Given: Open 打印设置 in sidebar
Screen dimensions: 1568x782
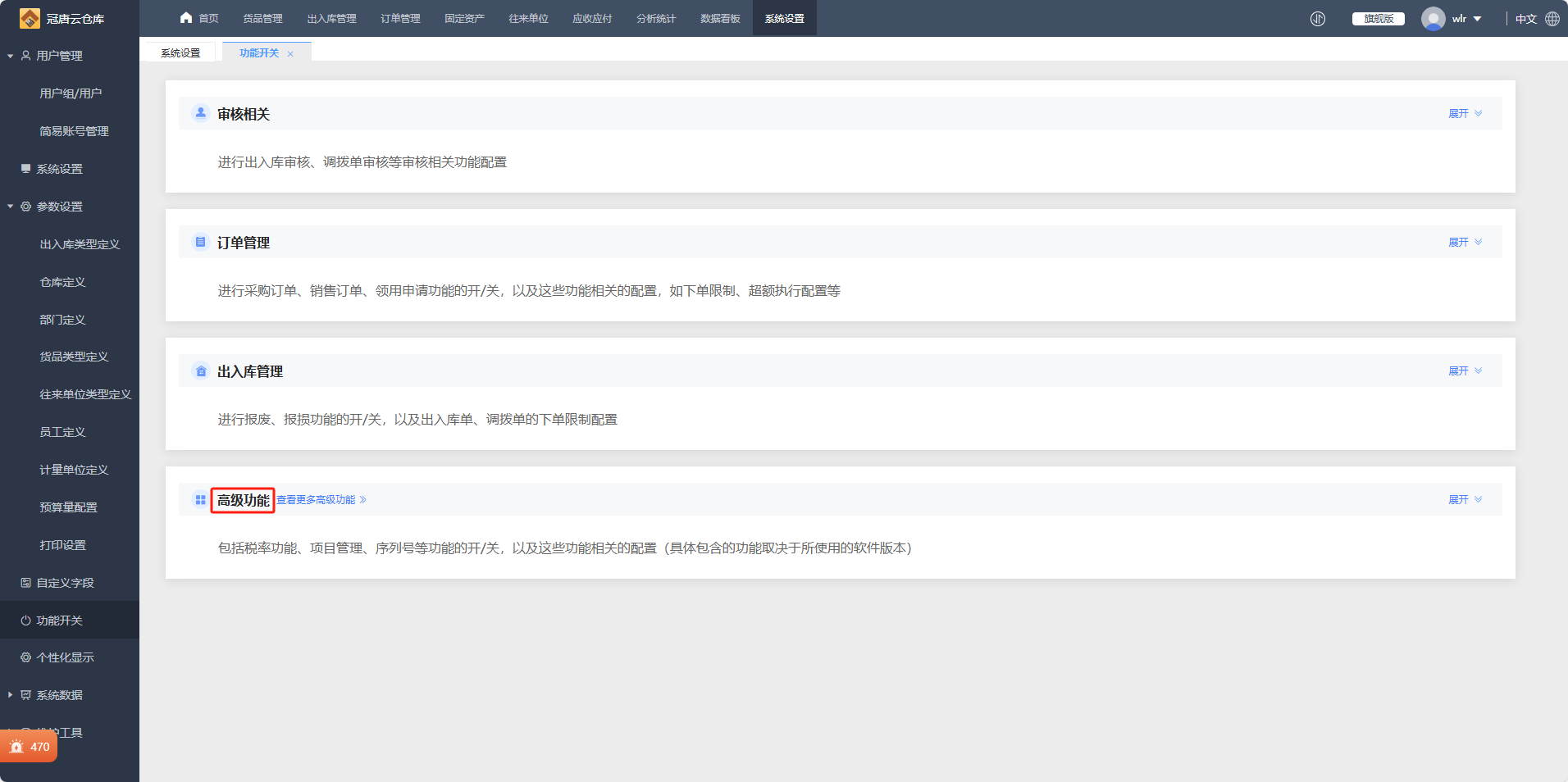Looking at the screenshot, I should point(62,545).
